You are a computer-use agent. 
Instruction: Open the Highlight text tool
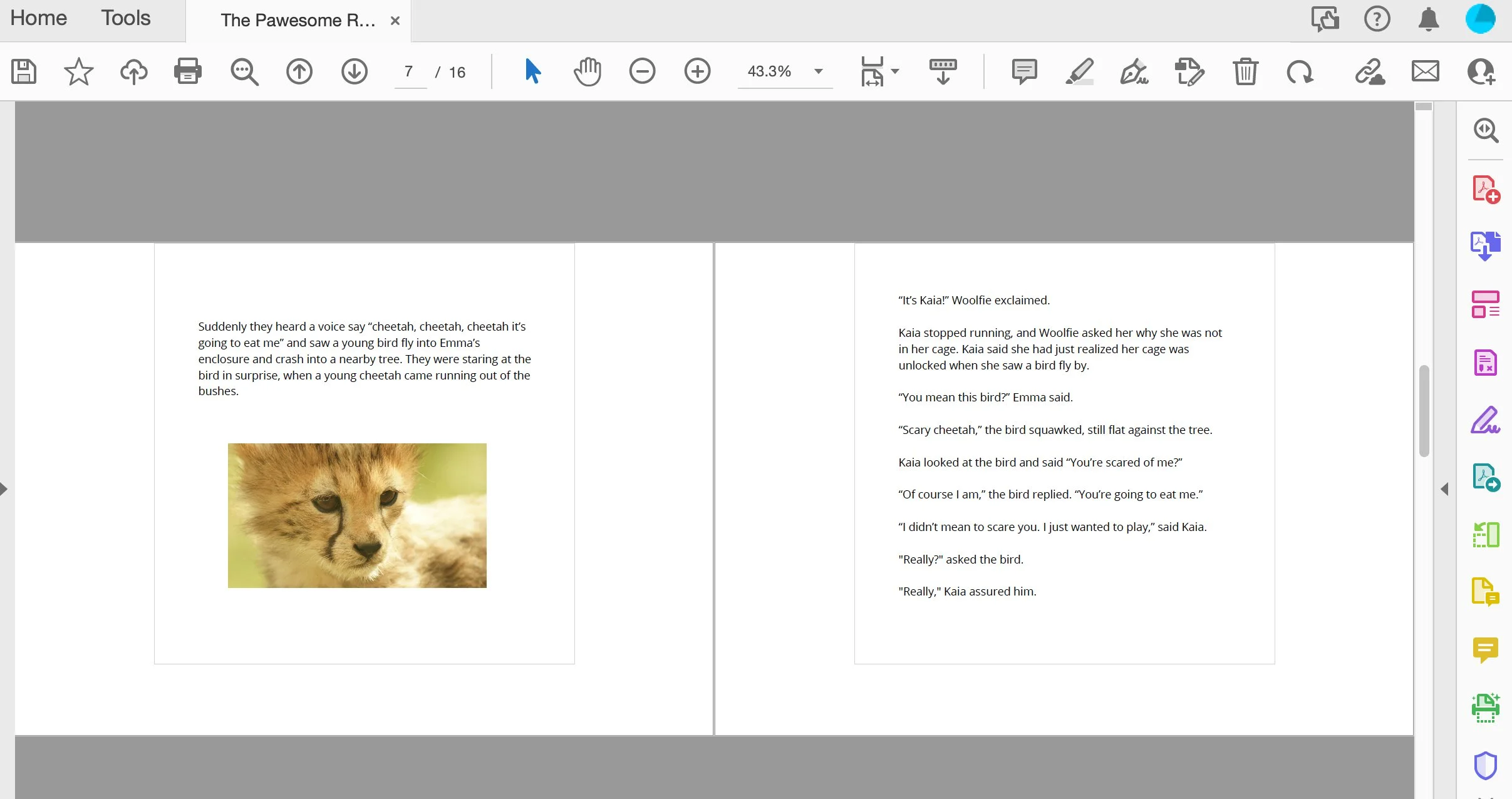pyautogui.click(x=1079, y=71)
